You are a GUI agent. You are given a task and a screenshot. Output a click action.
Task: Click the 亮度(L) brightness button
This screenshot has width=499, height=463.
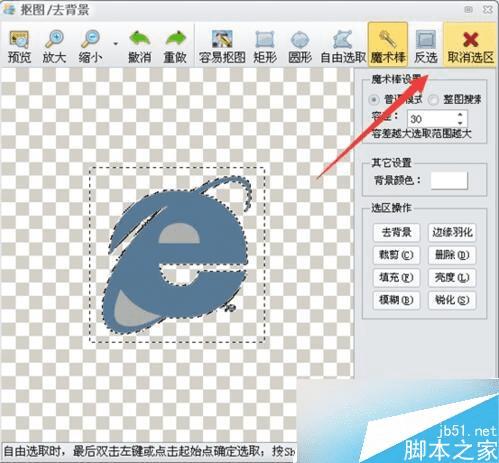tap(452, 277)
